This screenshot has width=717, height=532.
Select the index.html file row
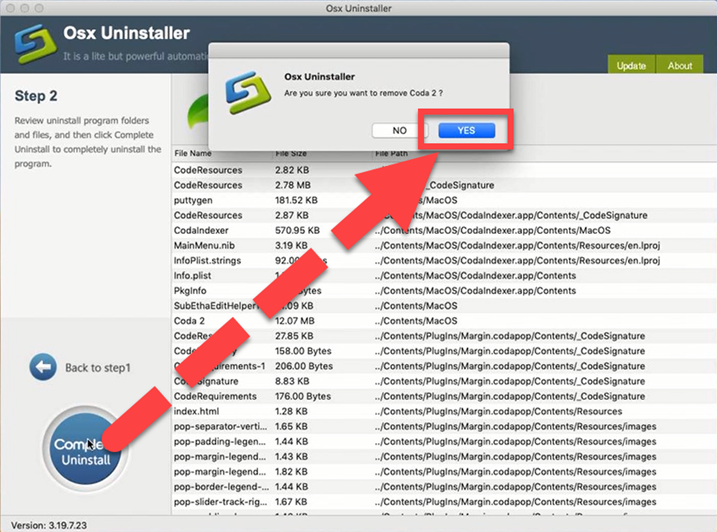pyautogui.click(x=444, y=411)
